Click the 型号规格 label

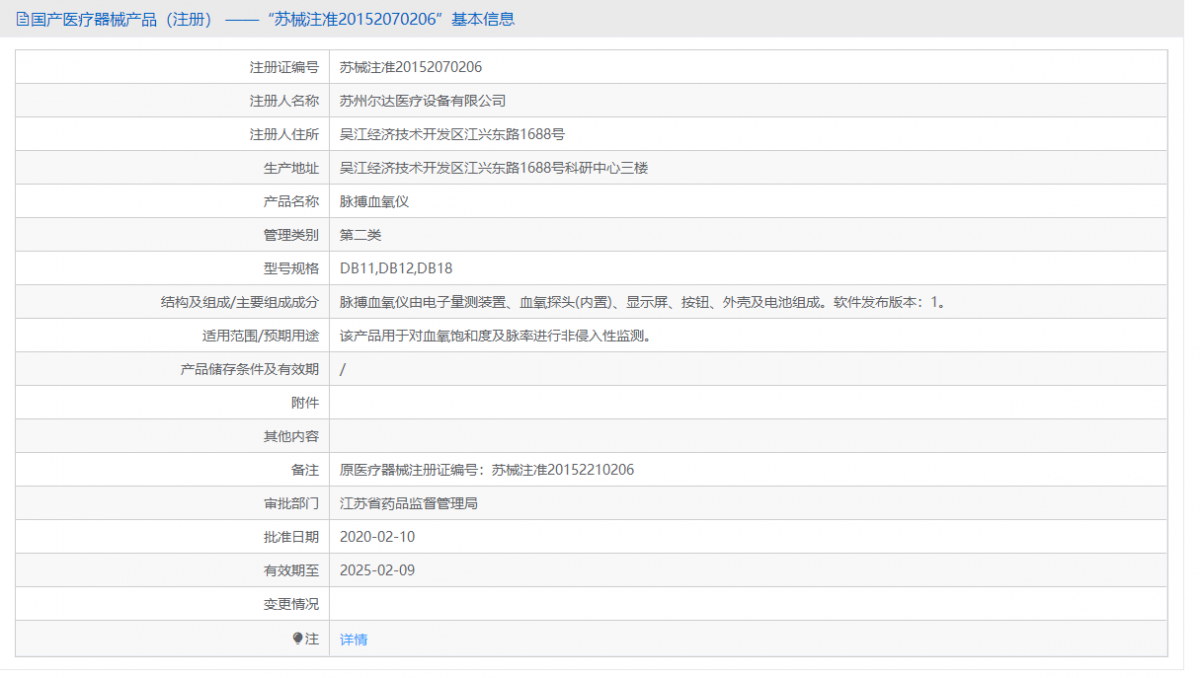[291, 268]
